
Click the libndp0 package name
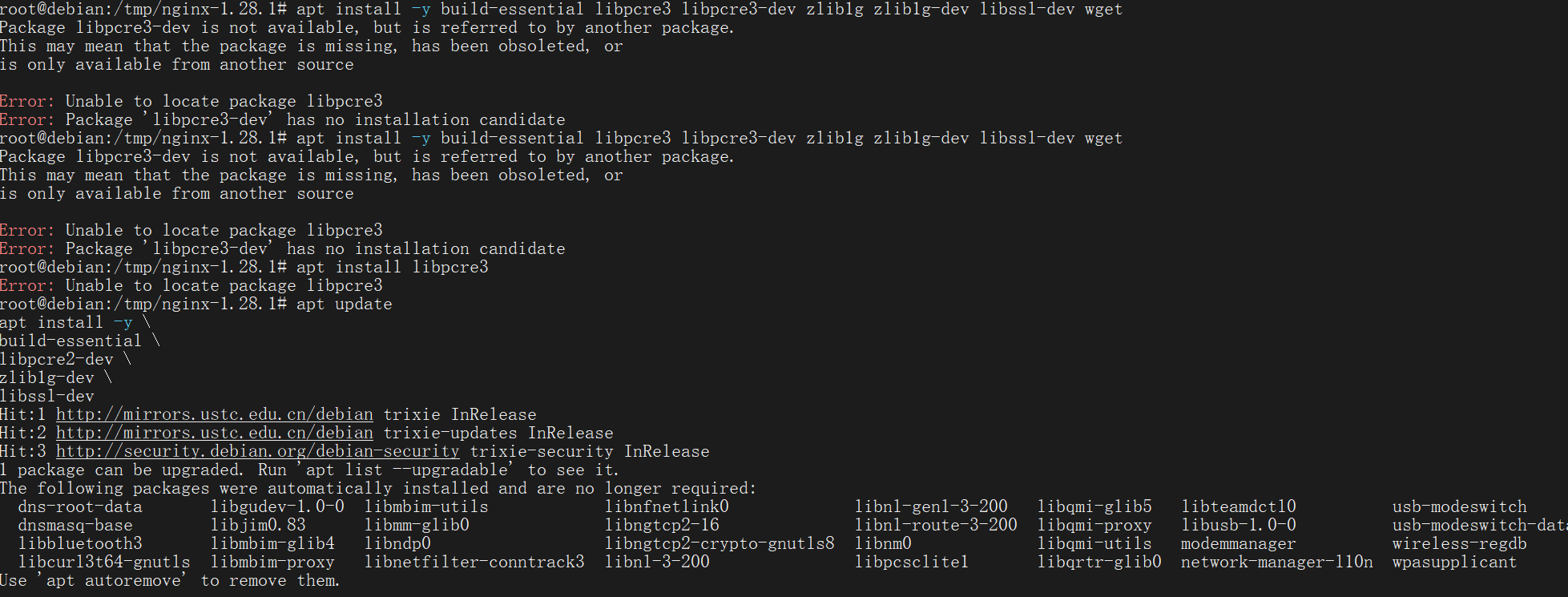(x=397, y=543)
